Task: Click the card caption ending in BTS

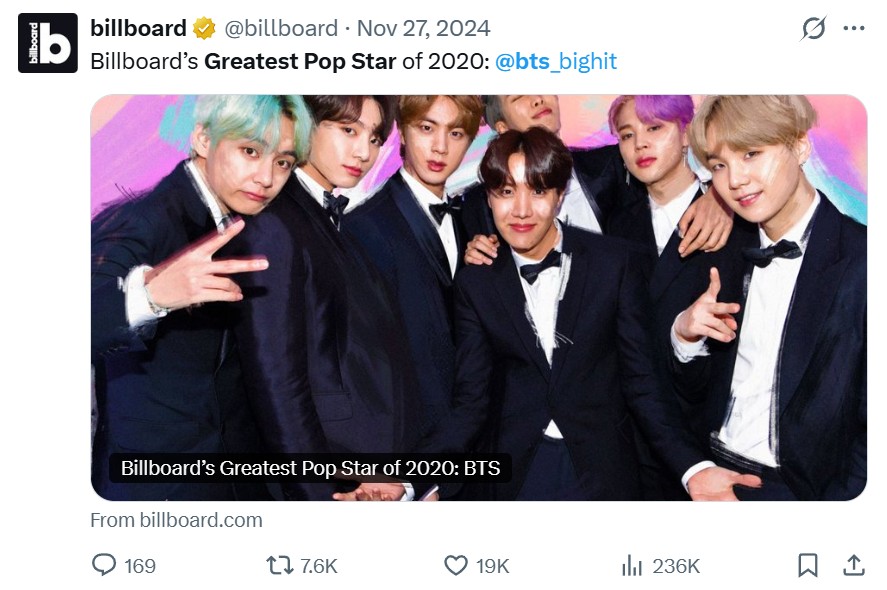Action: point(310,467)
